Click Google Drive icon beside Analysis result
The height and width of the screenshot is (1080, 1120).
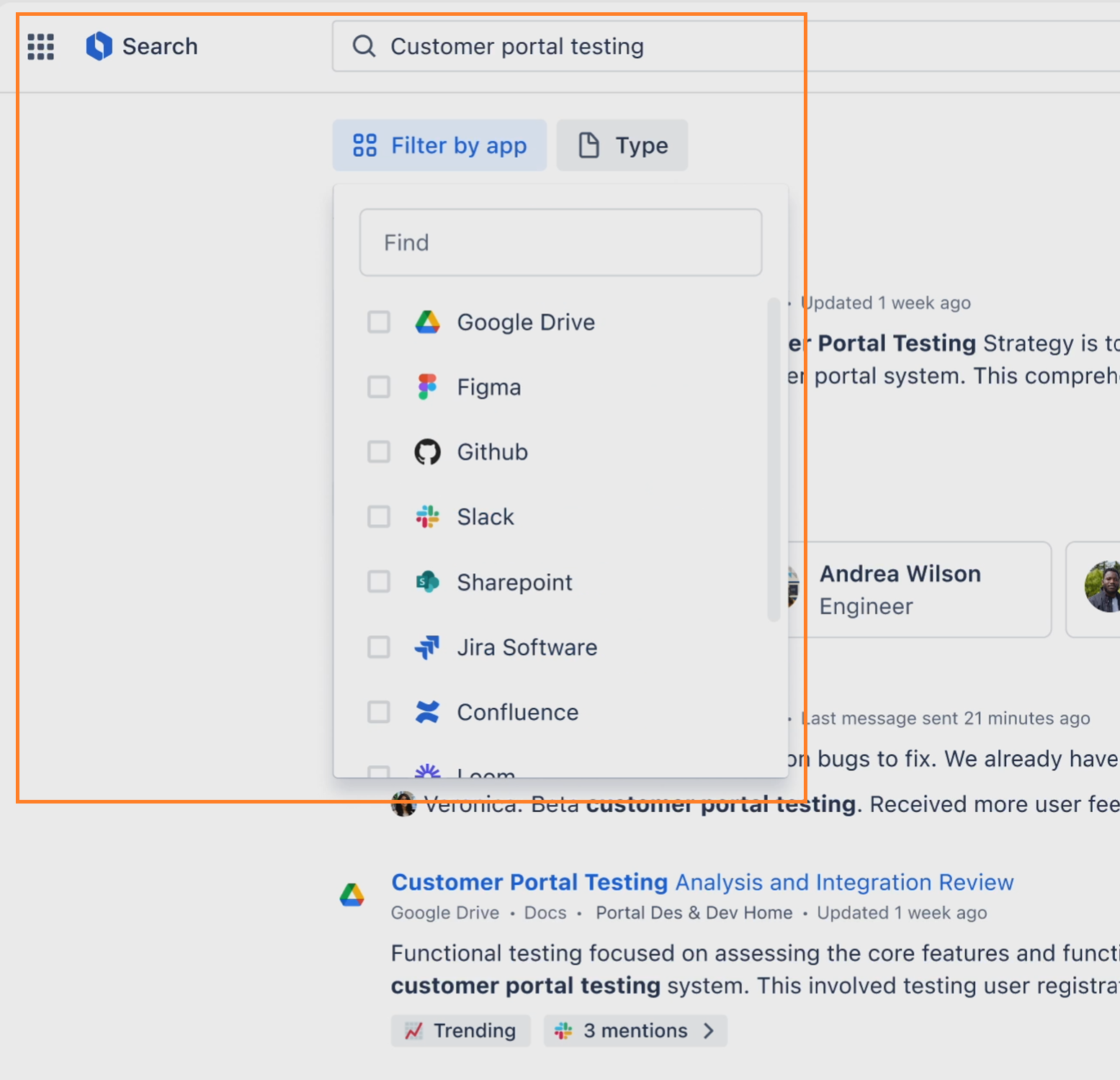pyautogui.click(x=352, y=895)
